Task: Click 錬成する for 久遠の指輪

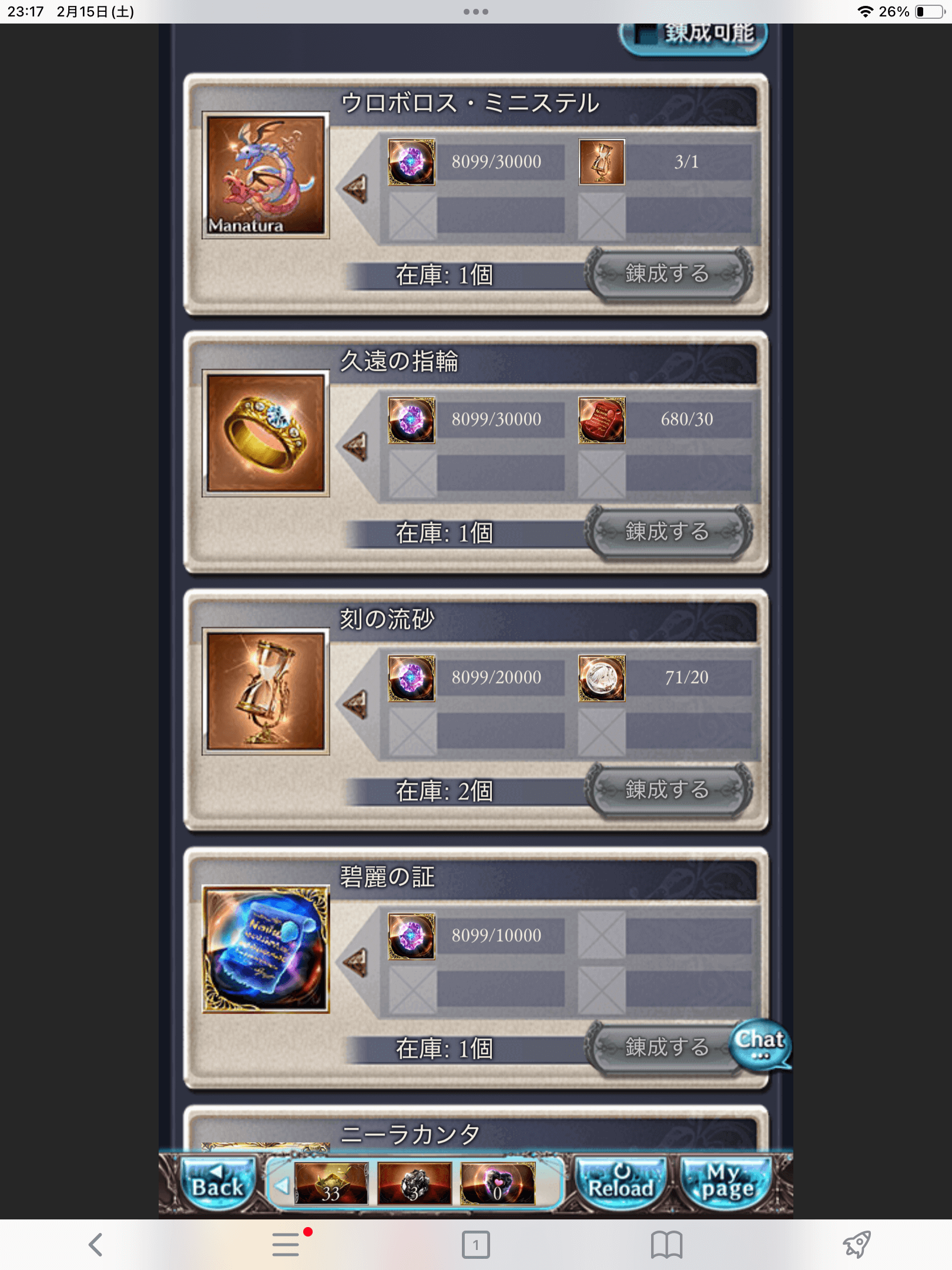Action: (668, 532)
